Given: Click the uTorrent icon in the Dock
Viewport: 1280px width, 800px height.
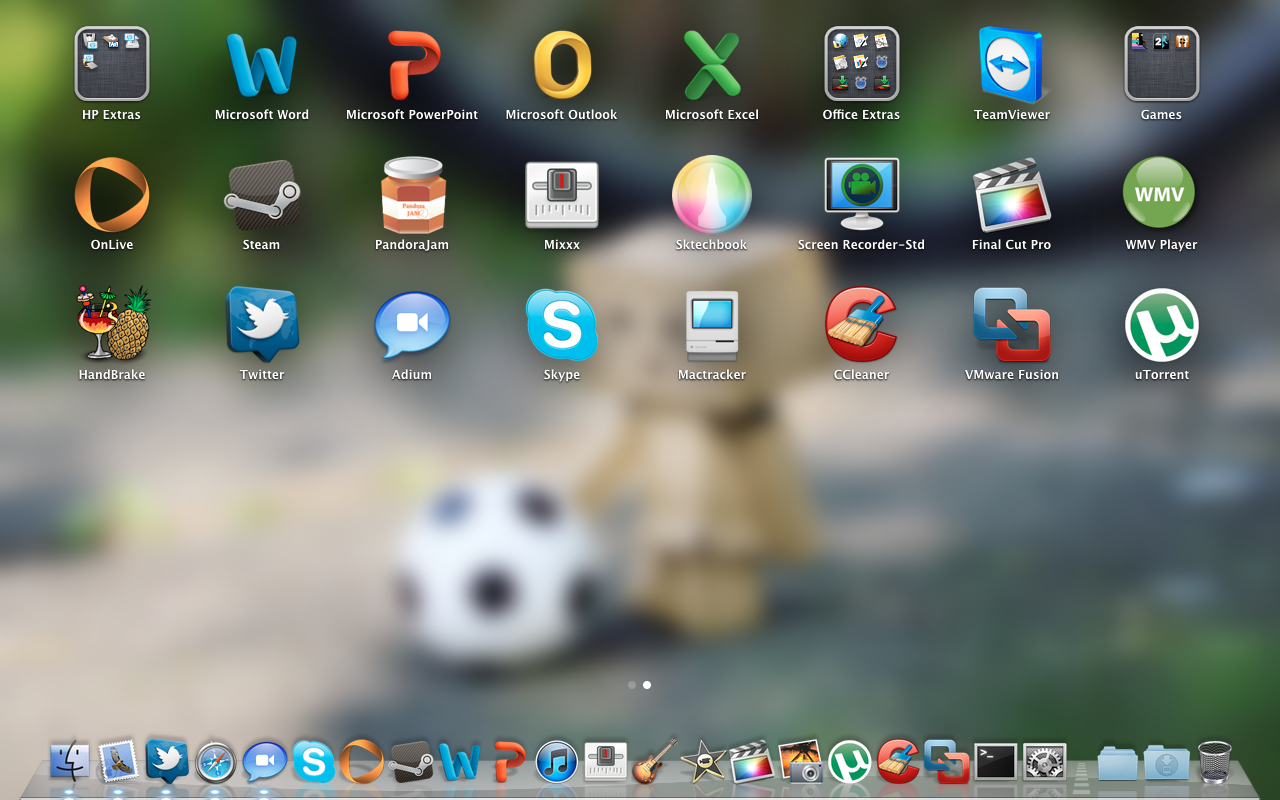Looking at the screenshot, I should 850,762.
